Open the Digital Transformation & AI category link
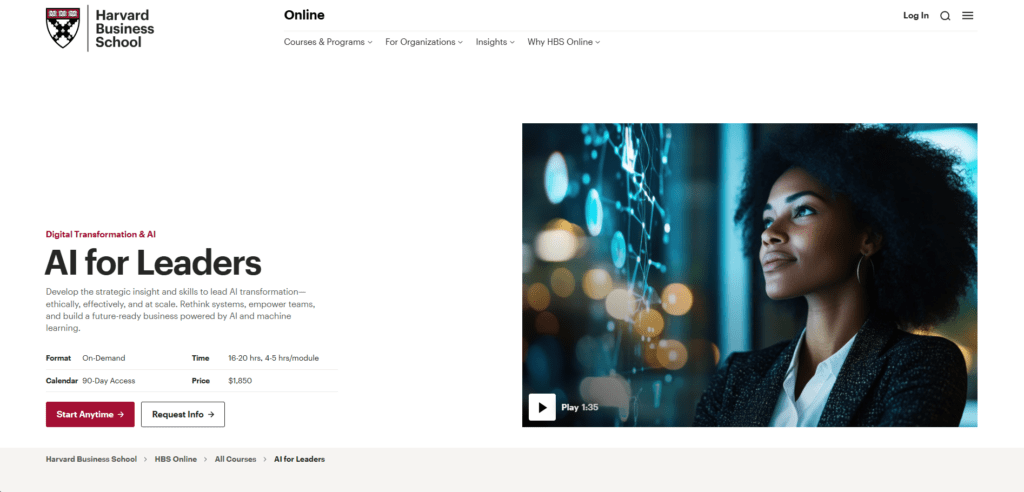Image resolution: width=1024 pixels, height=492 pixels. (101, 234)
